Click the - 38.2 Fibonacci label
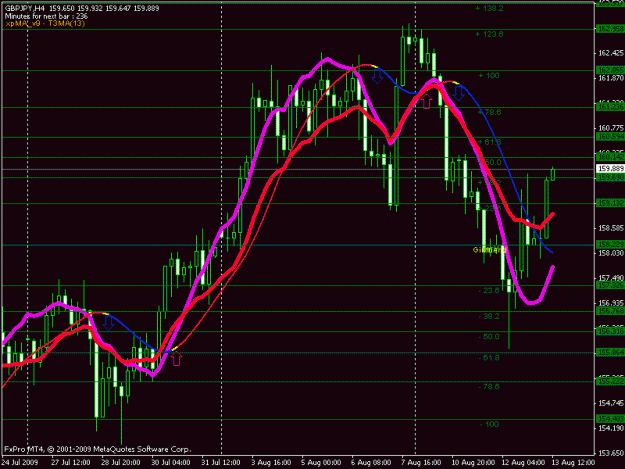 click(489, 316)
